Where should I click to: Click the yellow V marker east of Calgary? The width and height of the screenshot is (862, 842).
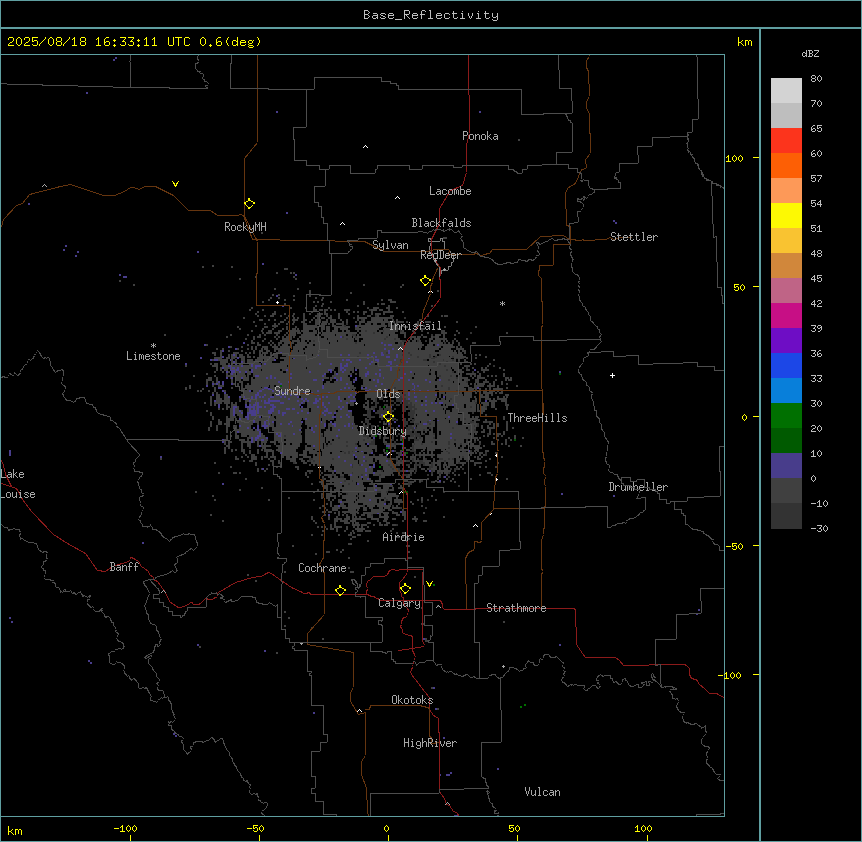[429, 584]
